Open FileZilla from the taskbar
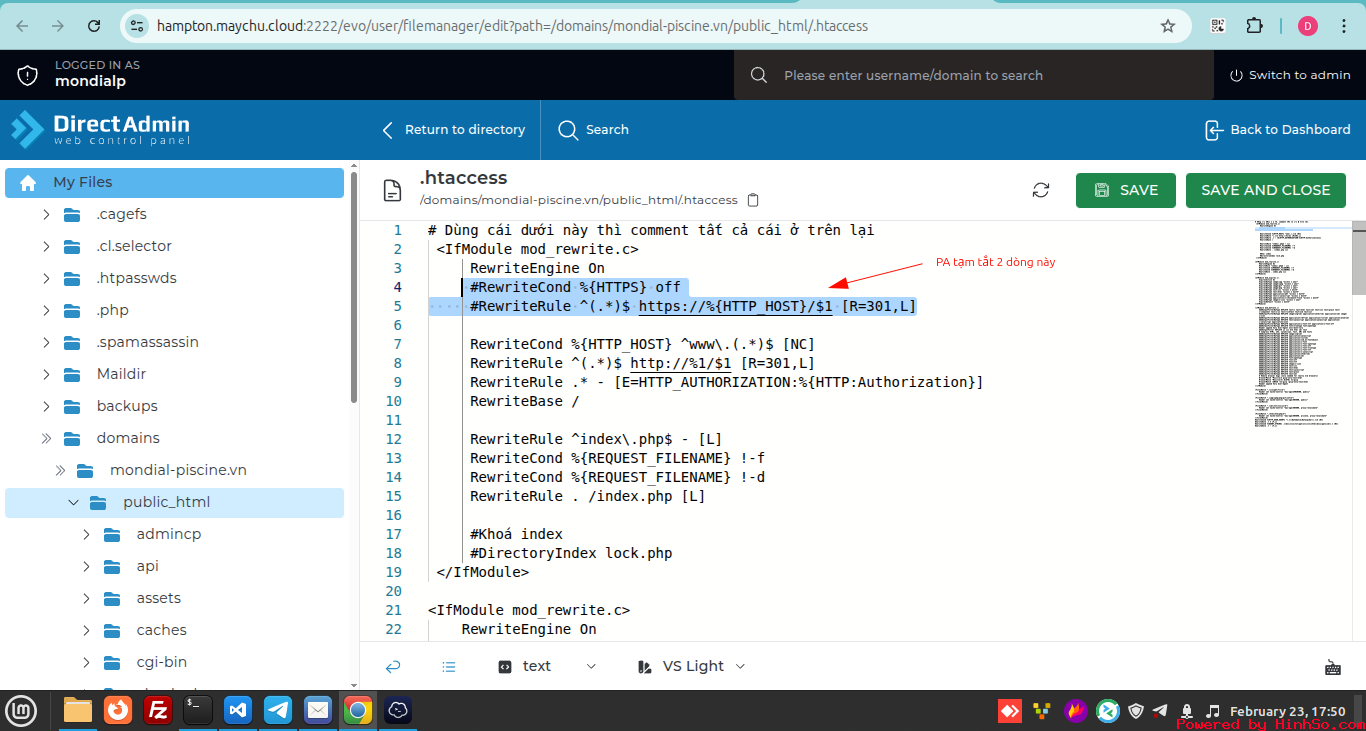The width and height of the screenshot is (1366, 731). [157, 710]
